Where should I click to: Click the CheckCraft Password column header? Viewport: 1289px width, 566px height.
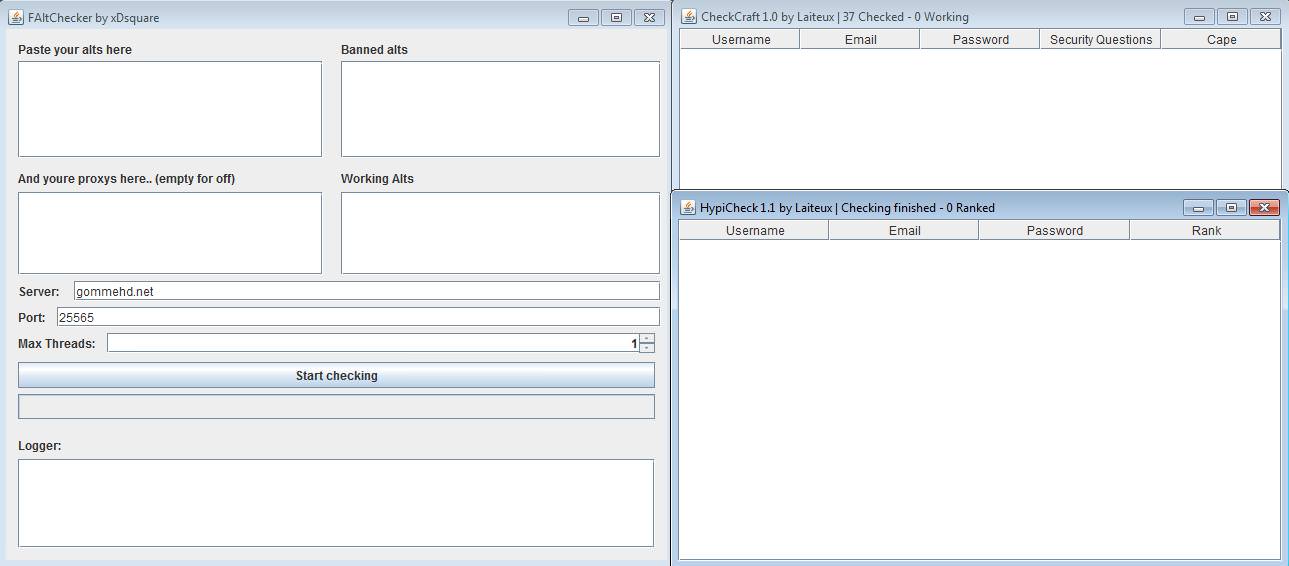(x=980, y=39)
